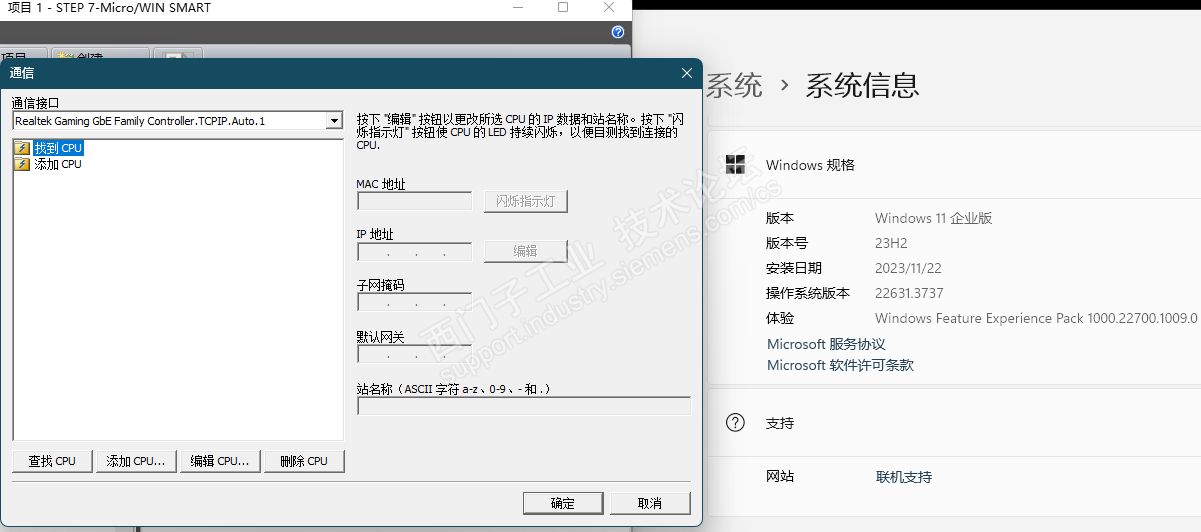This screenshot has height=532, width=1201.
Task: Click the 添加 CPU... button
Action: coord(136,461)
